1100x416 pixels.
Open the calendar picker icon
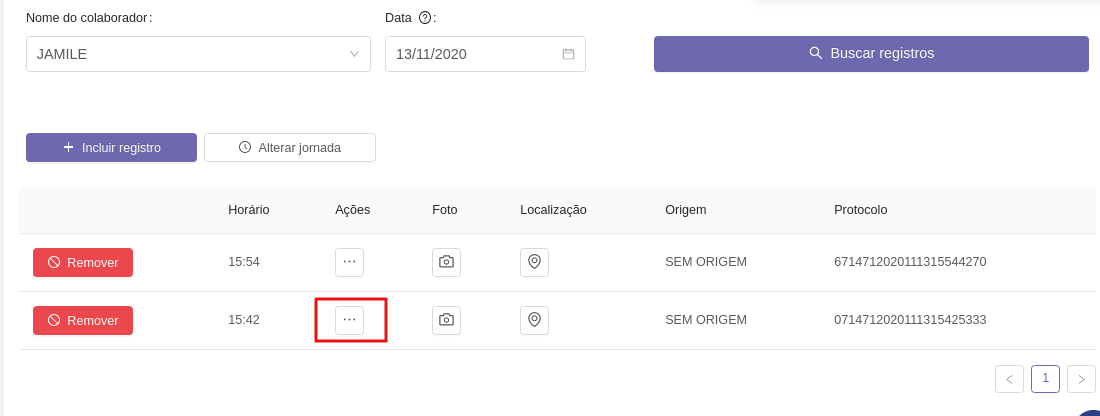click(568, 54)
